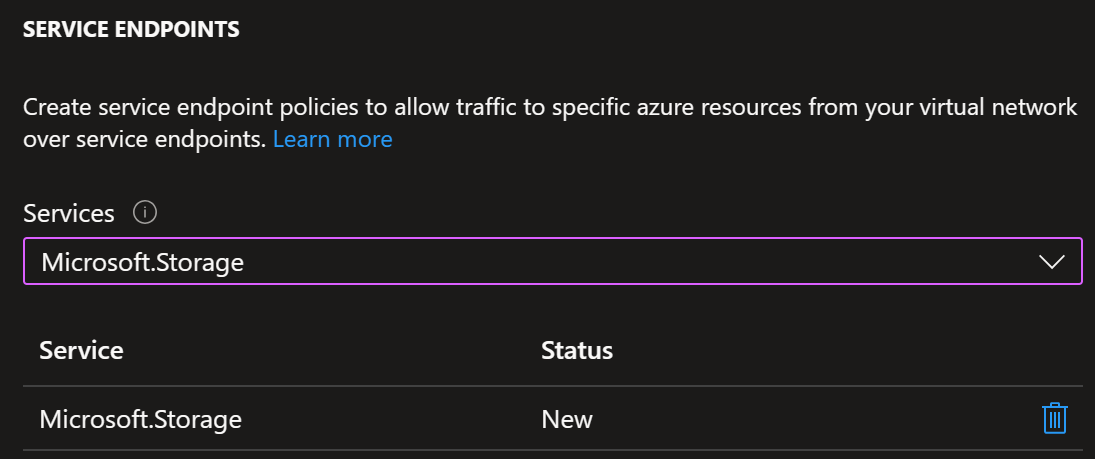1095x459 pixels.
Task: Select the table row with status New
Action: [x=552, y=418]
